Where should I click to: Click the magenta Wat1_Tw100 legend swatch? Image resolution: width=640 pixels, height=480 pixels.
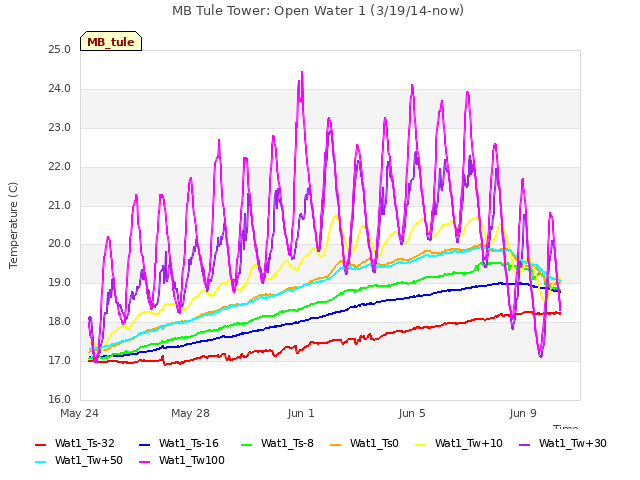(x=144, y=462)
